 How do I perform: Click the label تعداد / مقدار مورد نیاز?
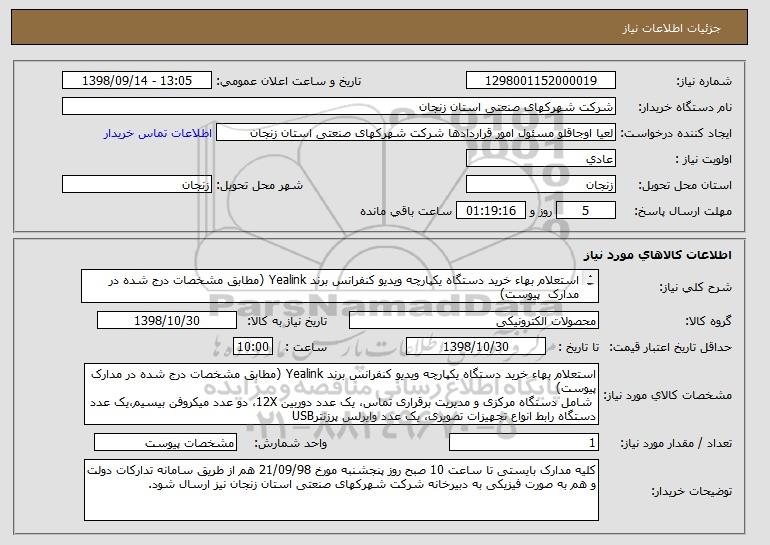point(676,443)
